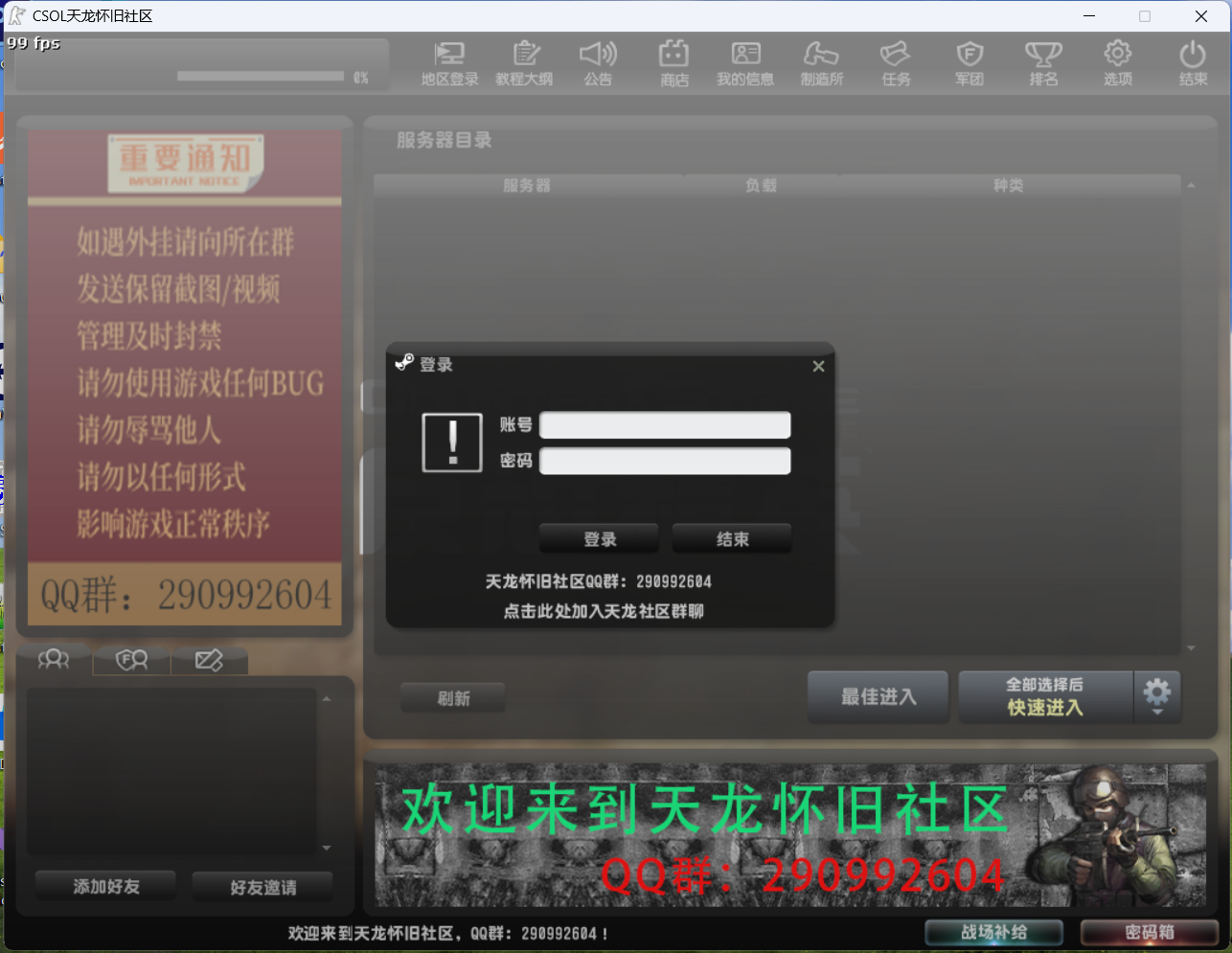
Task: Click the 欢迎来到天龙怀旧社区 welcome banner
Action: 790,835
